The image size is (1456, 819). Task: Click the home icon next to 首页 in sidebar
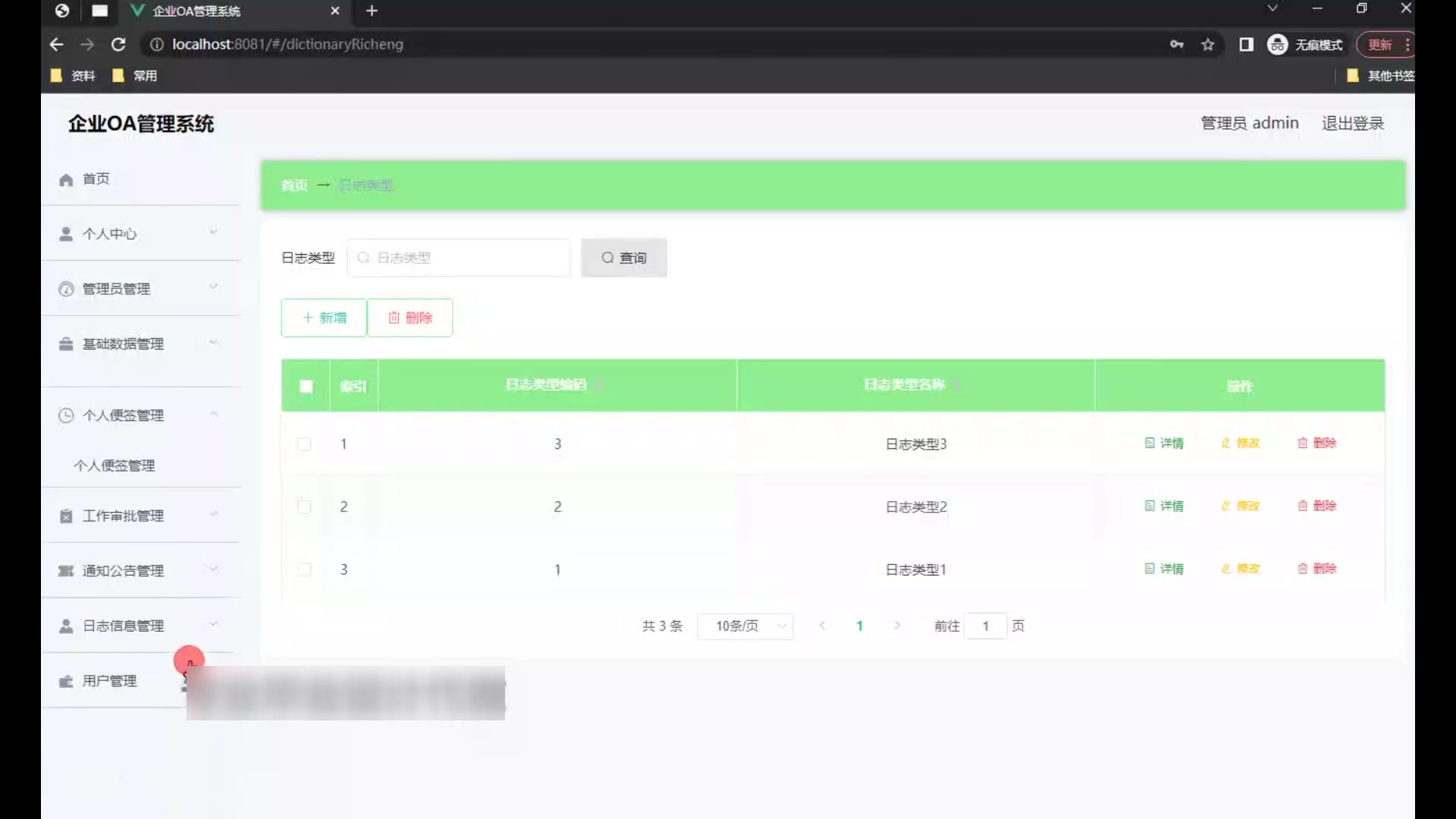pos(66,180)
